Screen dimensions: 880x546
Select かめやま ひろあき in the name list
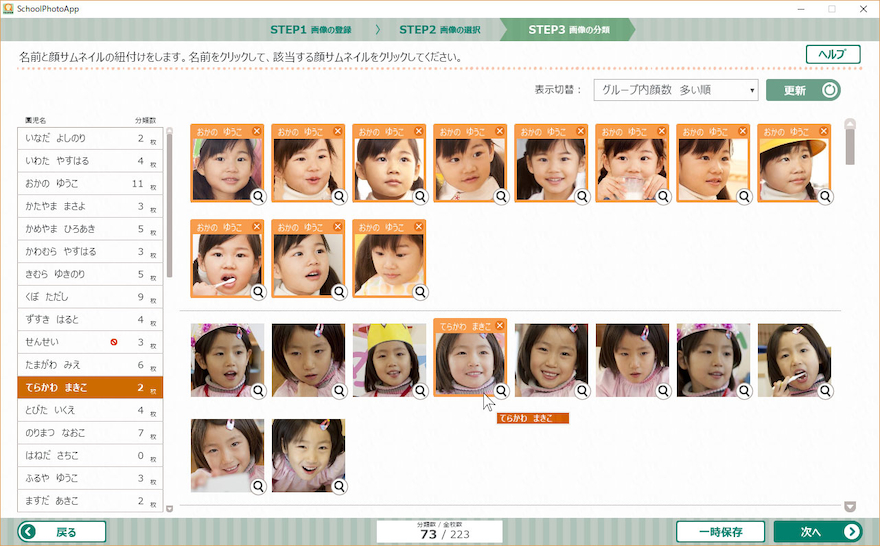[90, 229]
